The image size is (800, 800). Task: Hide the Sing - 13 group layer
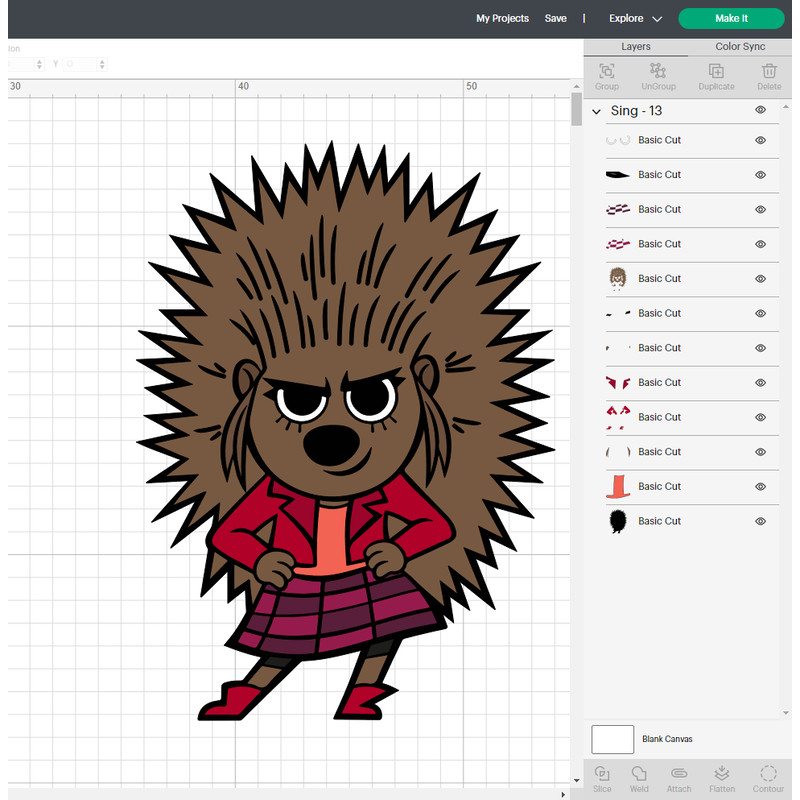click(760, 110)
